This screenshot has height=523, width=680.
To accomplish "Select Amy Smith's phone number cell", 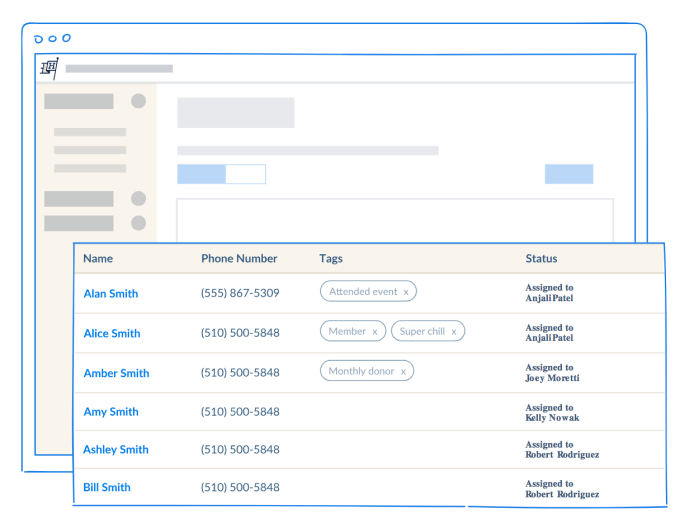I will click(240, 412).
